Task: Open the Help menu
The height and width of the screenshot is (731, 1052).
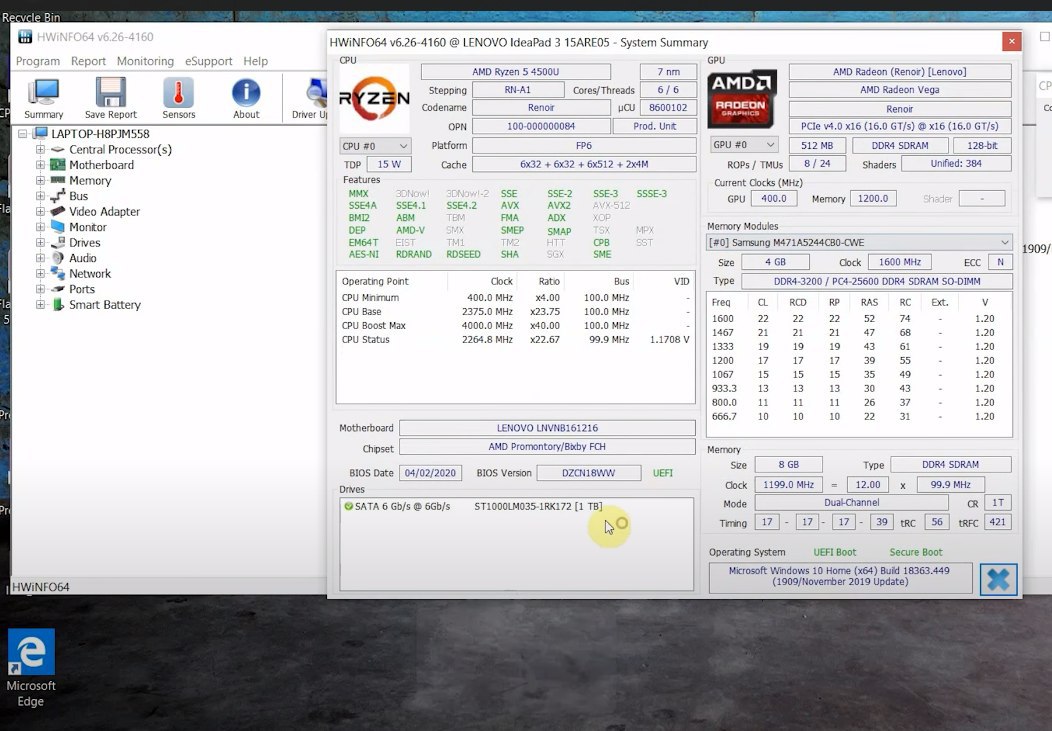Action: pos(256,61)
